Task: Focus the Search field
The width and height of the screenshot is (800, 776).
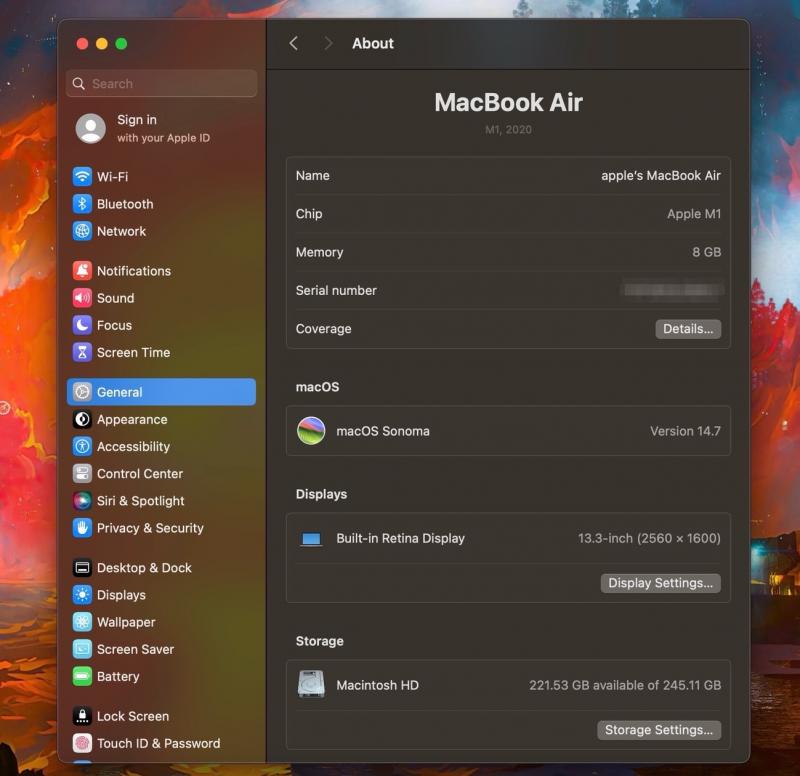Action: (x=161, y=84)
